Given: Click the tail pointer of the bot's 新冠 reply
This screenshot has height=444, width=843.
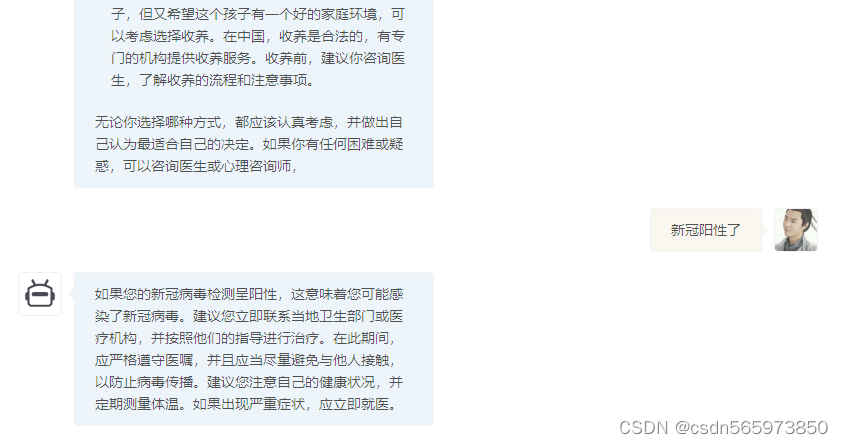Looking at the screenshot, I should tap(71, 294).
